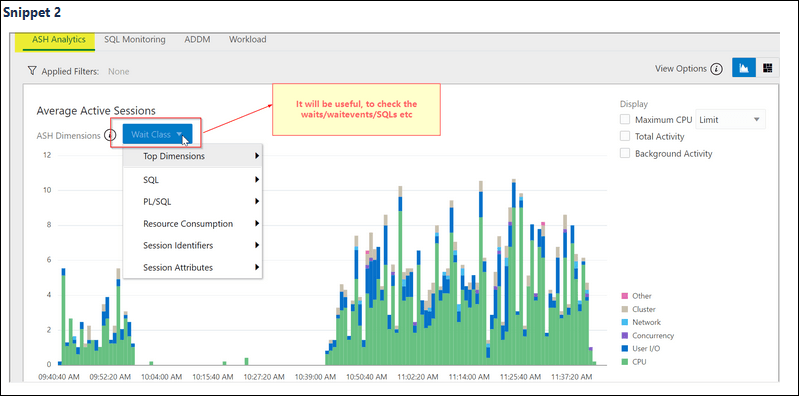The height and width of the screenshot is (396, 799).
Task: Click the Average Active Sessions heading
Action: pos(96,111)
